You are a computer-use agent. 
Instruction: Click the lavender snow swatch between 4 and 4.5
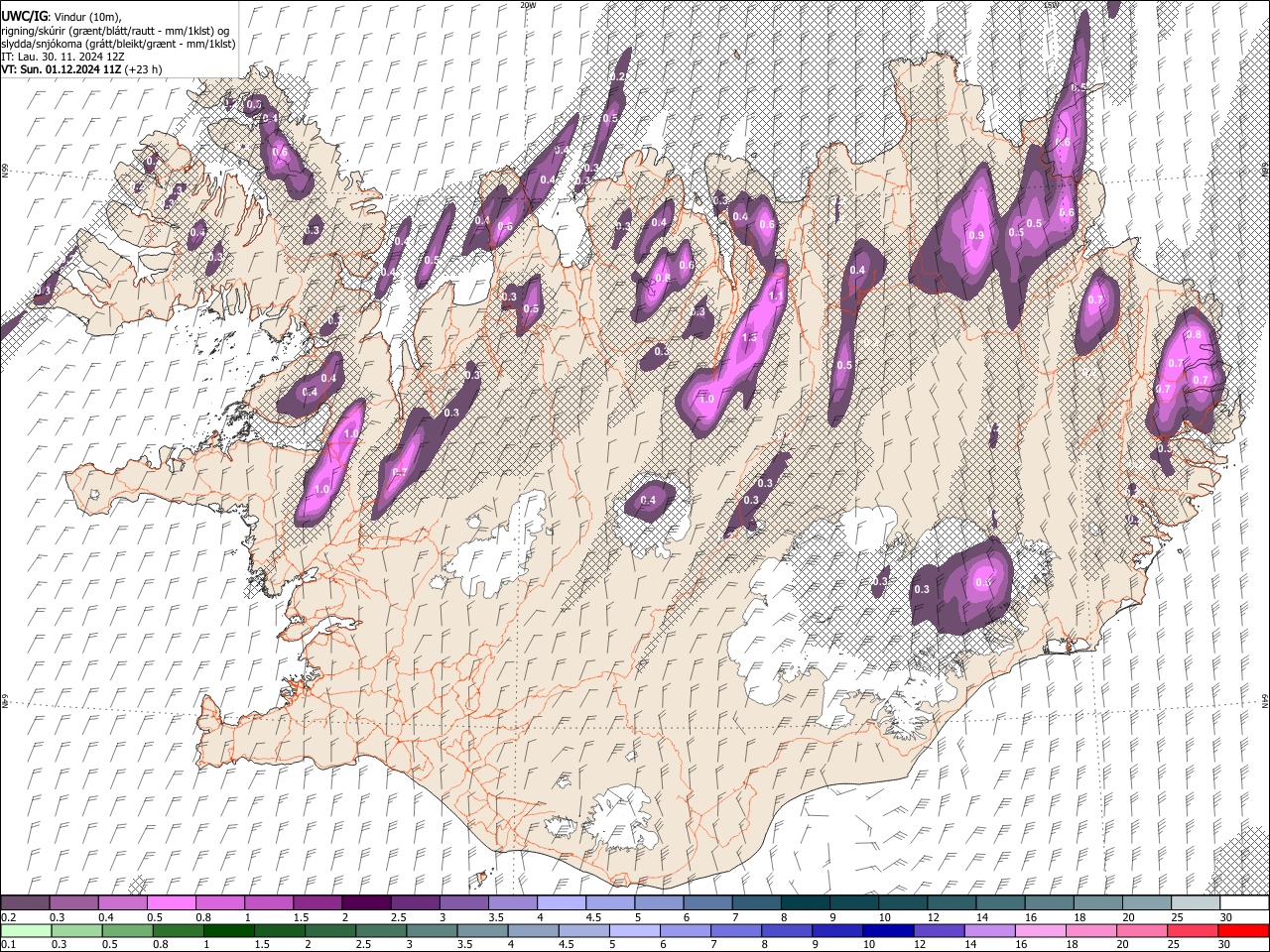[x=562, y=903]
